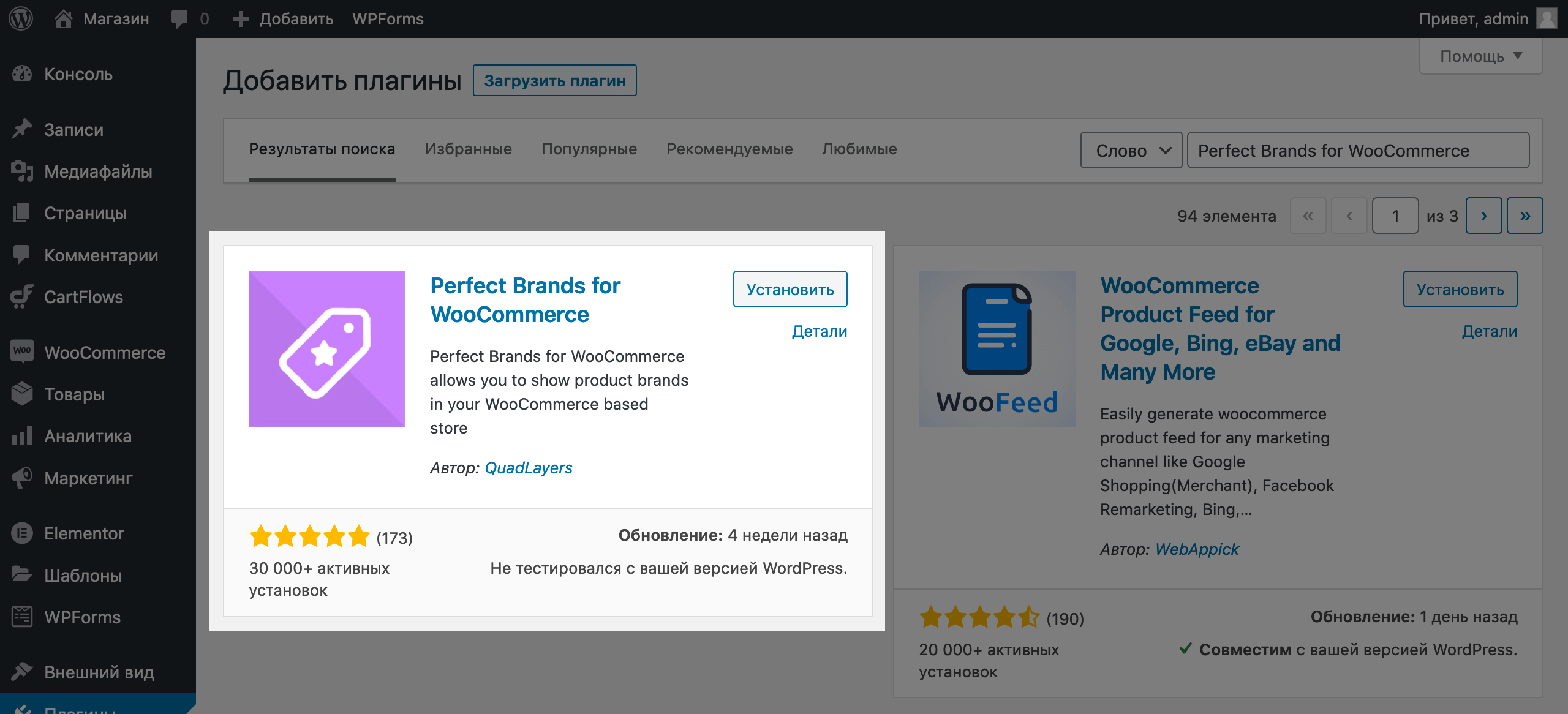Click the Elementor icon
The width and height of the screenshot is (1568, 714).
22,533
